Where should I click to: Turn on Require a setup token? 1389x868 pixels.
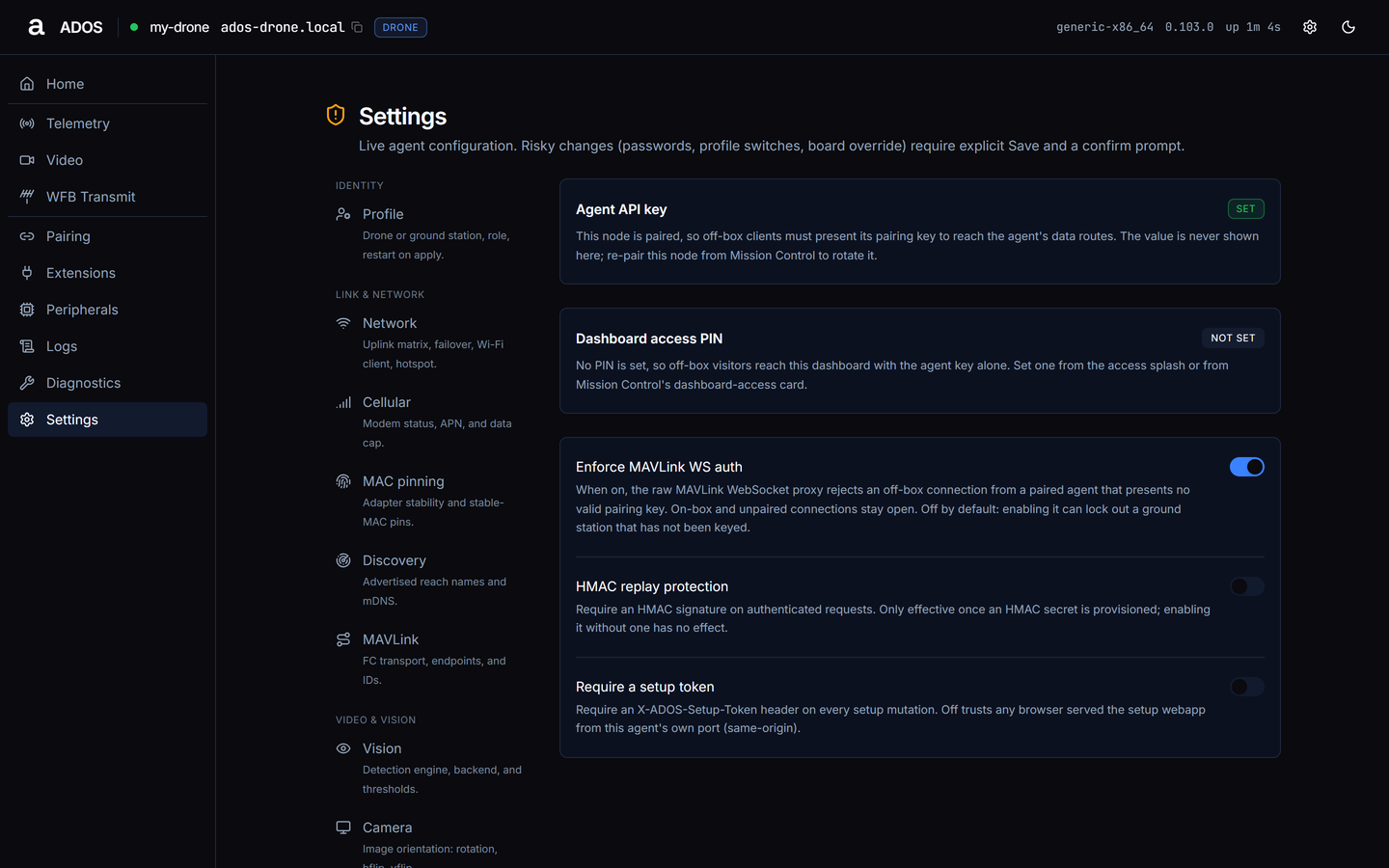click(x=1246, y=687)
